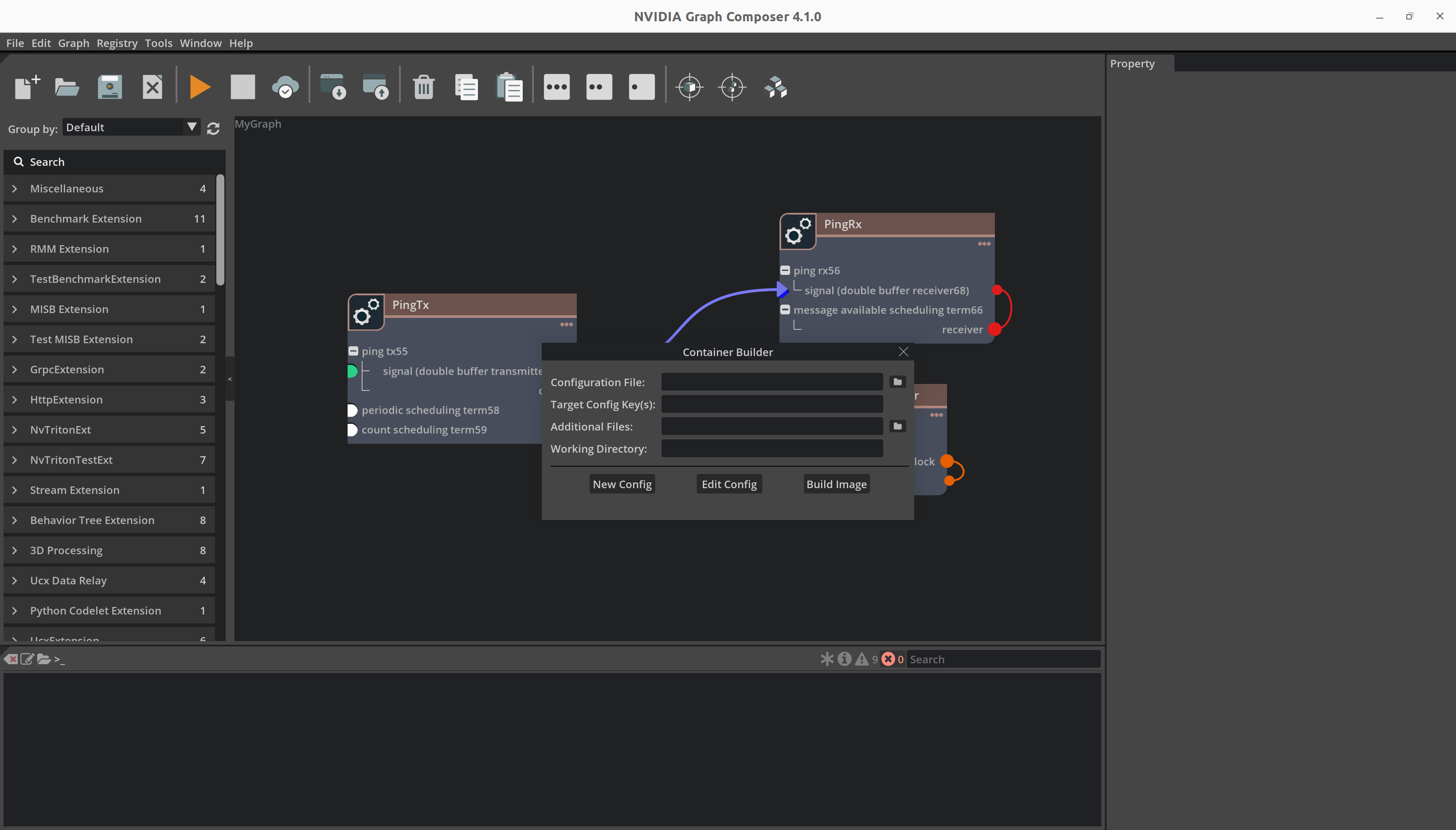Toggle the info log filter icon
The width and height of the screenshot is (1456, 830).
pos(845,659)
